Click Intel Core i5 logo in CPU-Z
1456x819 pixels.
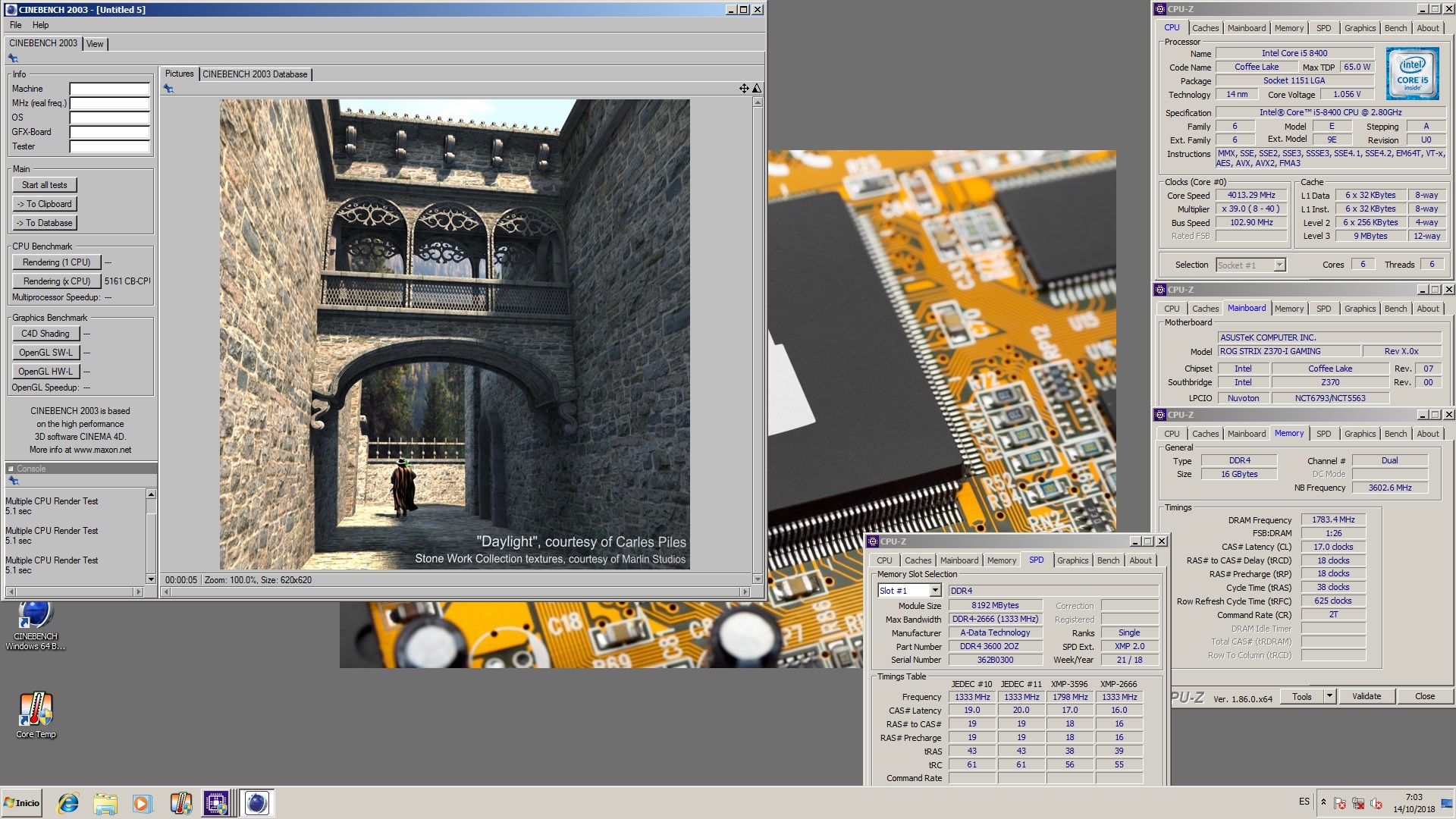pyautogui.click(x=1412, y=74)
